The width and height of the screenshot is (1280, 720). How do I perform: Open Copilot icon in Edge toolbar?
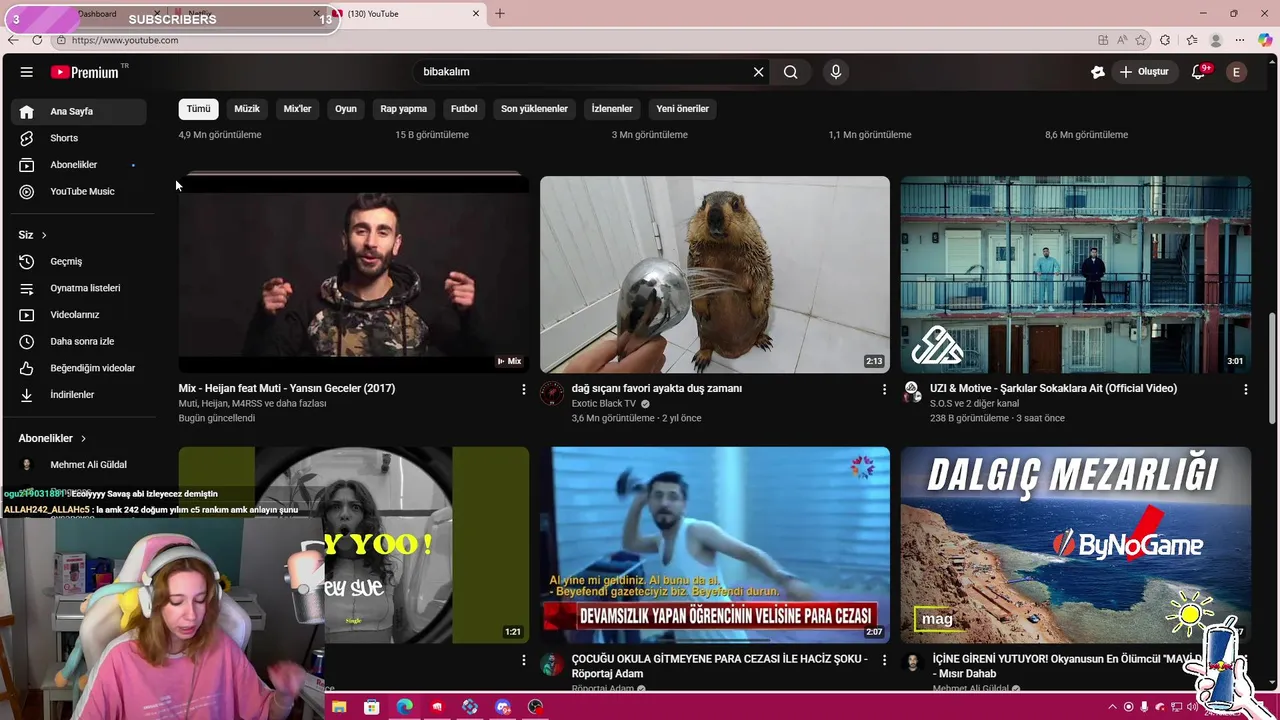(1265, 40)
